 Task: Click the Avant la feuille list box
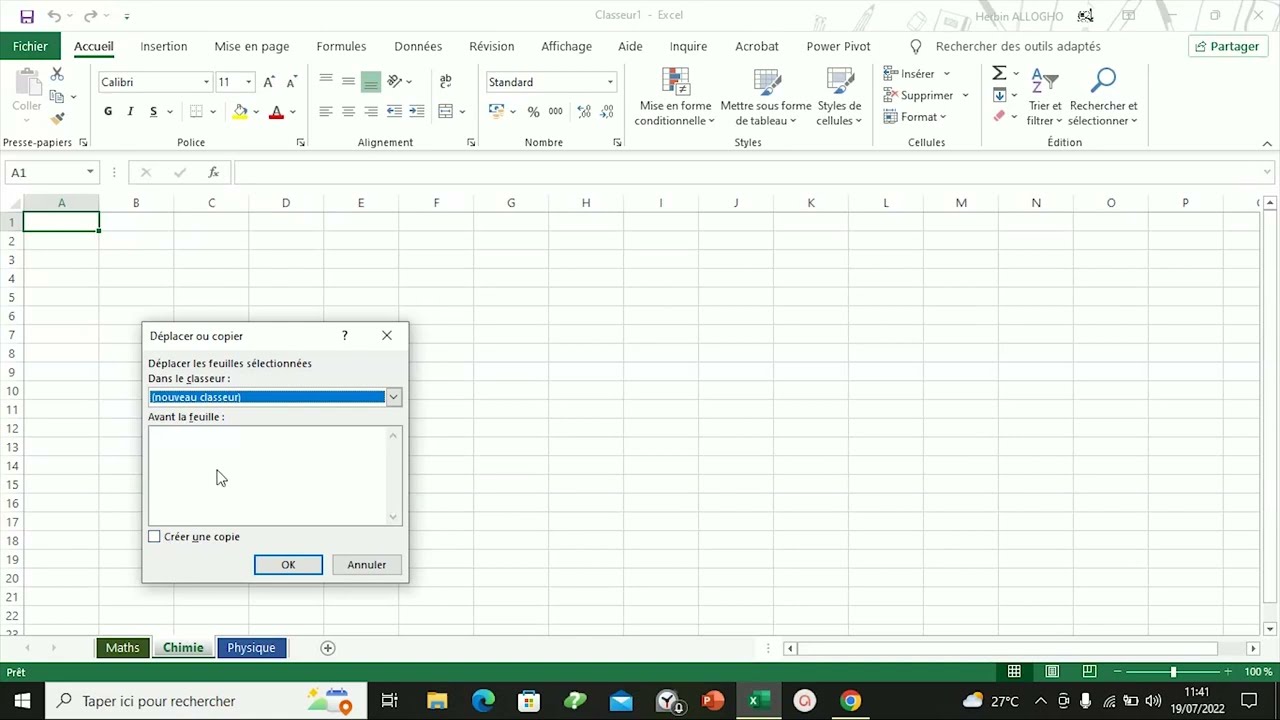point(275,475)
